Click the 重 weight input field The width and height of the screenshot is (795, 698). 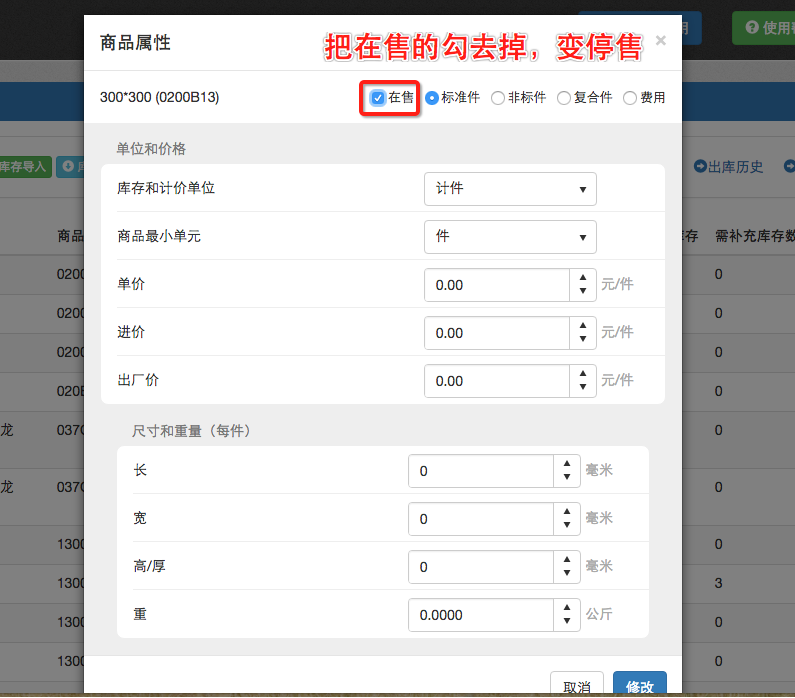[481, 615]
